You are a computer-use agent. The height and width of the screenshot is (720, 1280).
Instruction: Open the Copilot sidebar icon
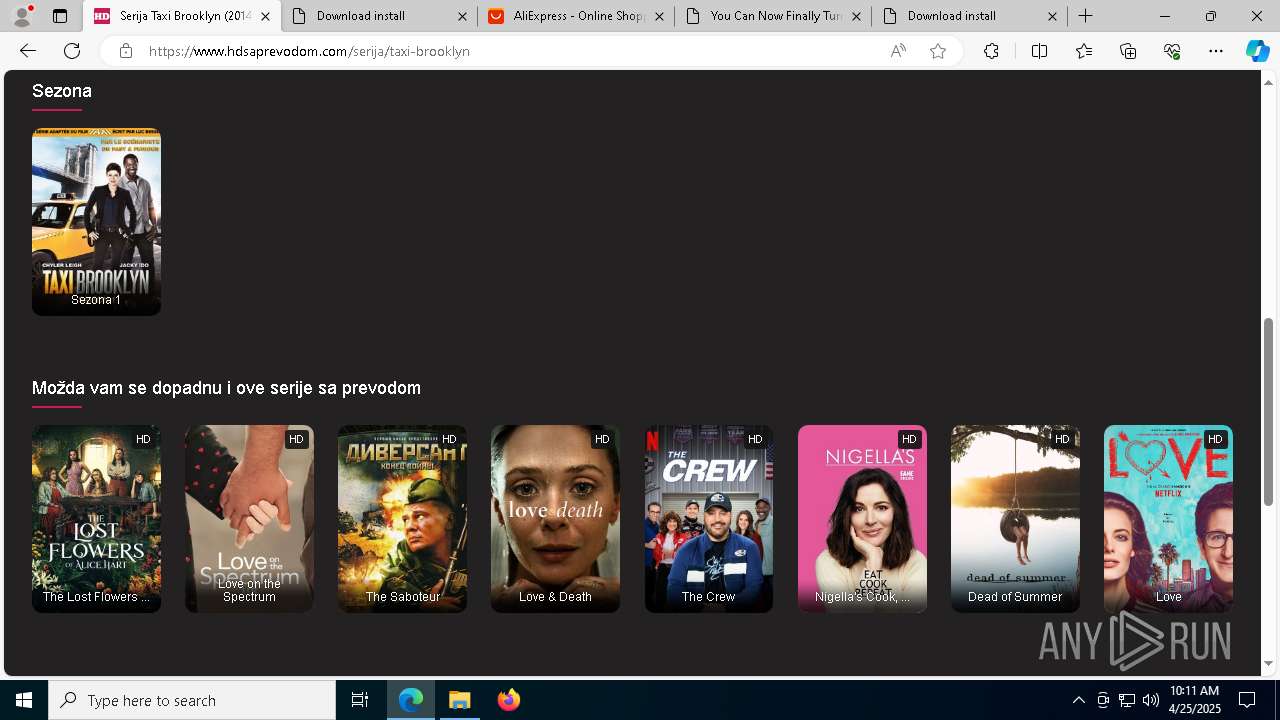click(1257, 51)
